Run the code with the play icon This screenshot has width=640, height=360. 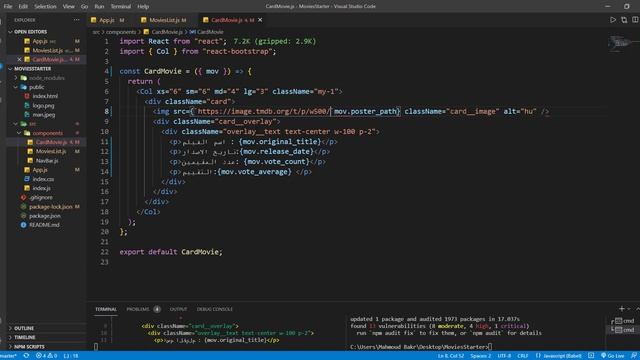[613, 20]
